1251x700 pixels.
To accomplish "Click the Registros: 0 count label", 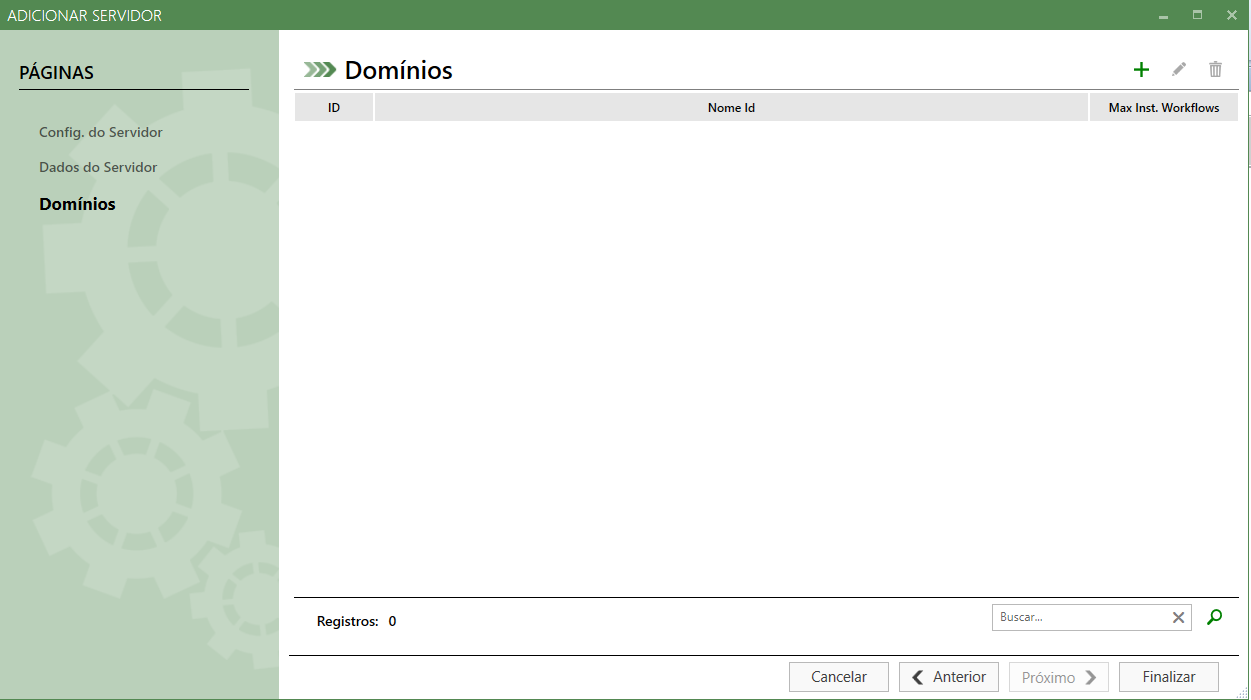I will tap(356, 621).
